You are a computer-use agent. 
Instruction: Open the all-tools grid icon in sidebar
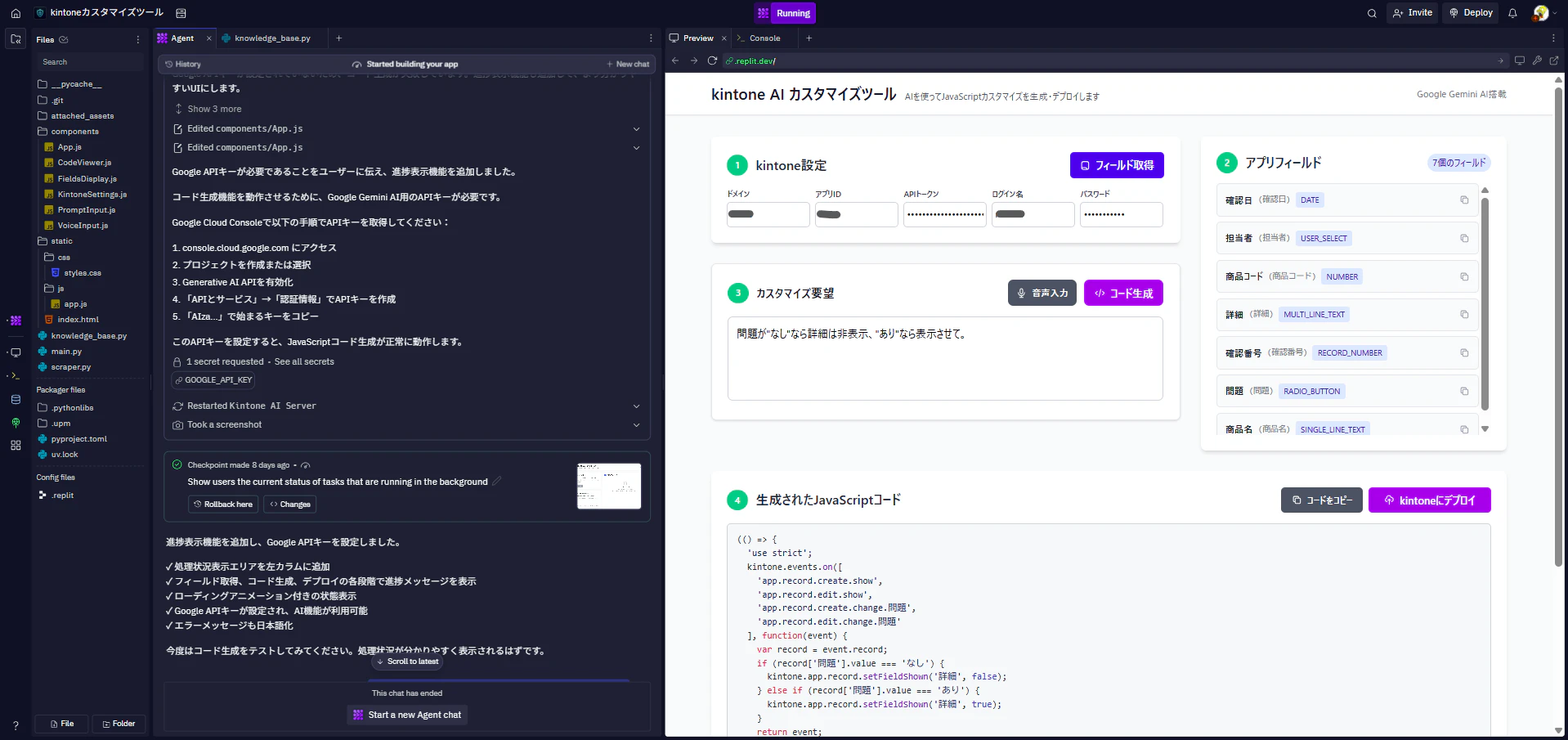click(x=16, y=446)
